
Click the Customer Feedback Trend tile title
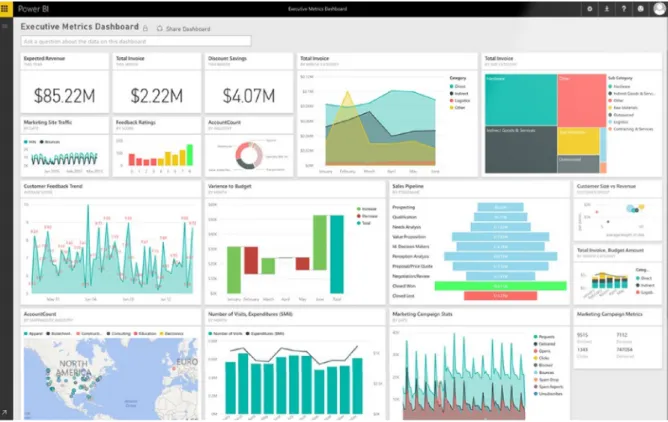pyautogui.click(x=53, y=186)
